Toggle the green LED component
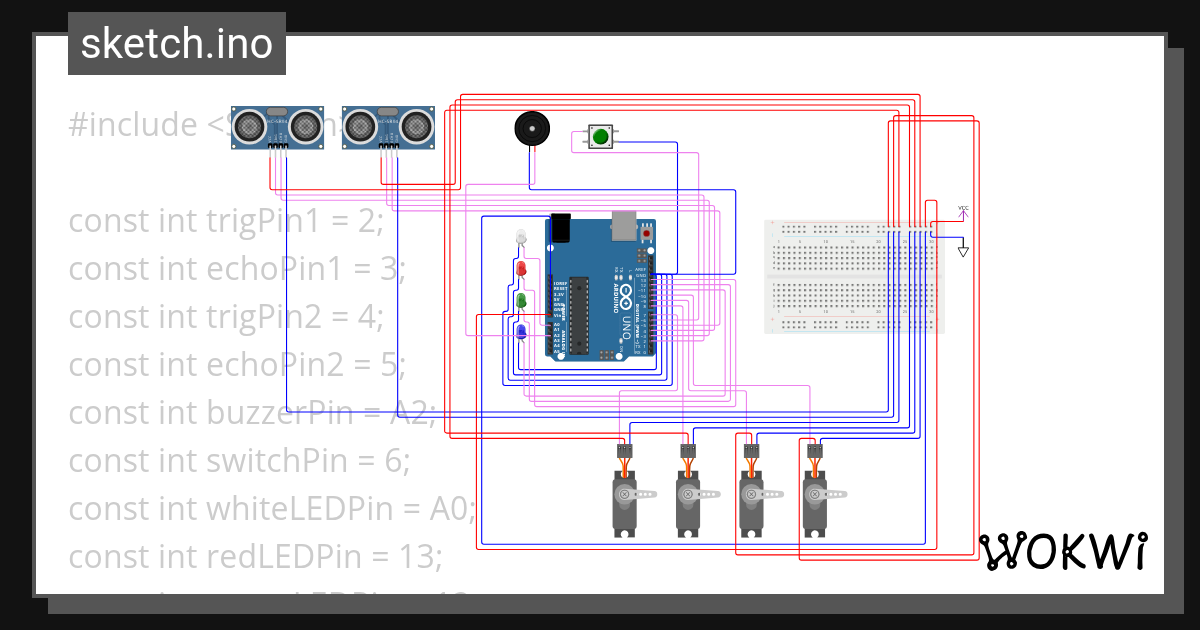1200x630 pixels. (x=519, y=300)
